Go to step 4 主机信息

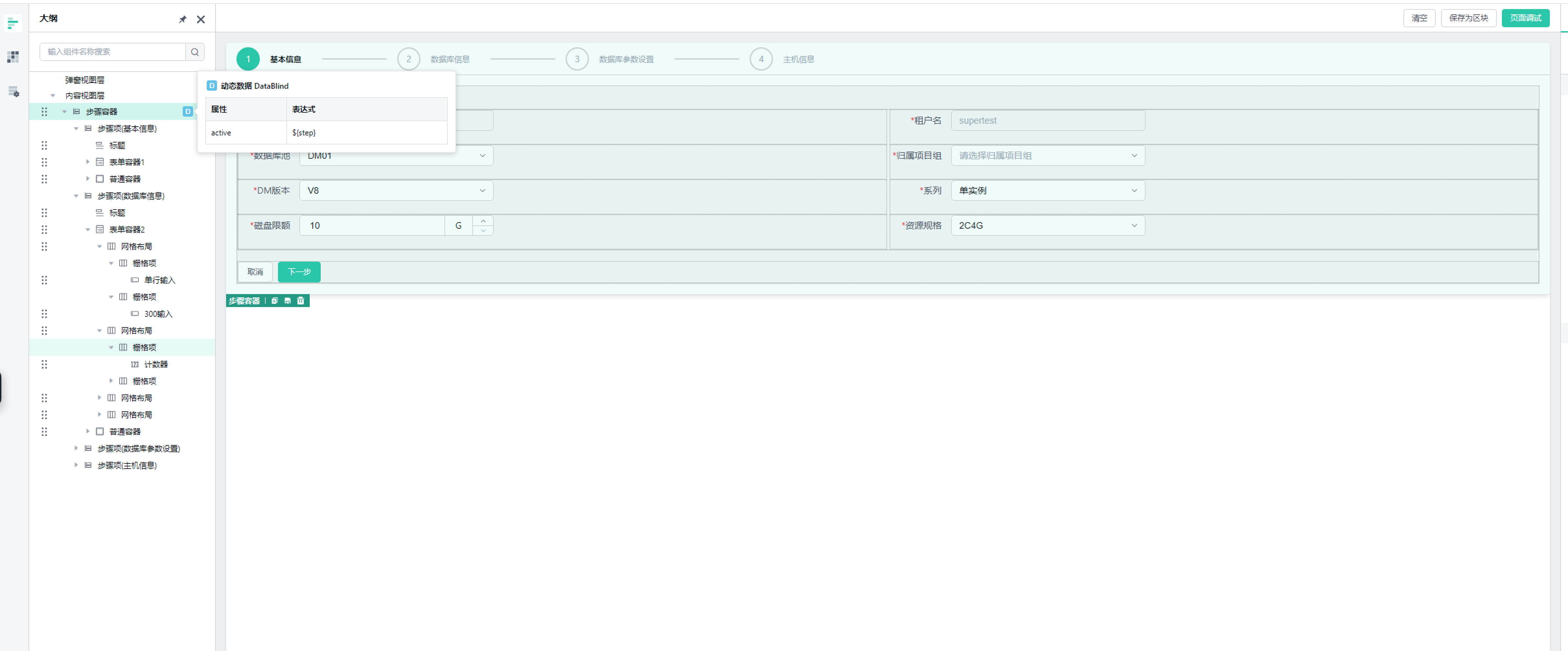[x=760, y=59]
